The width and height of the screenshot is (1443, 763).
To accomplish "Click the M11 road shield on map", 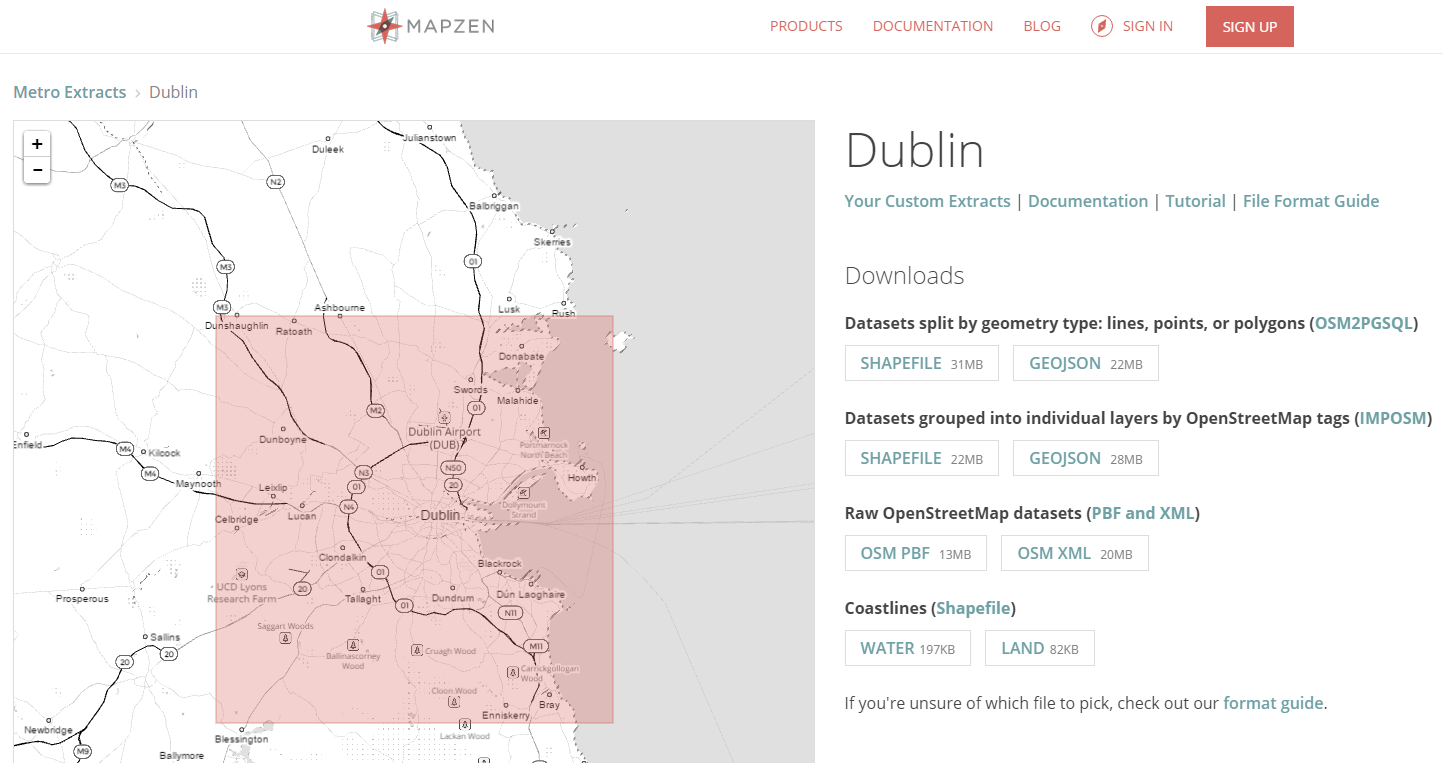I will coord(536,645).
